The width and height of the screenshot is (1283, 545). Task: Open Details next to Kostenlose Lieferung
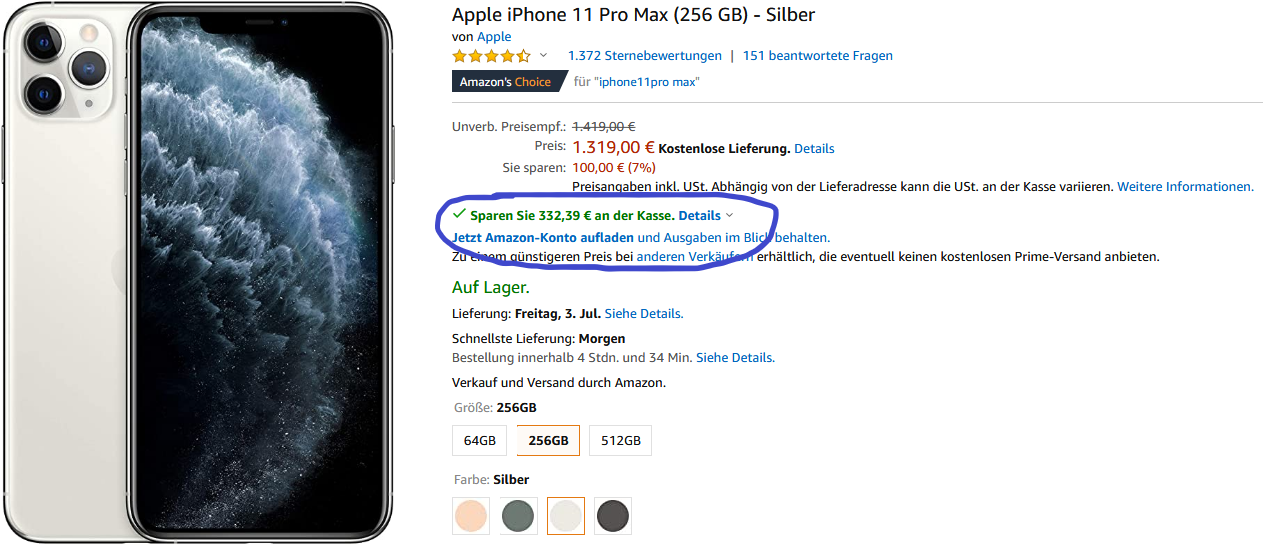click(814, 149)
